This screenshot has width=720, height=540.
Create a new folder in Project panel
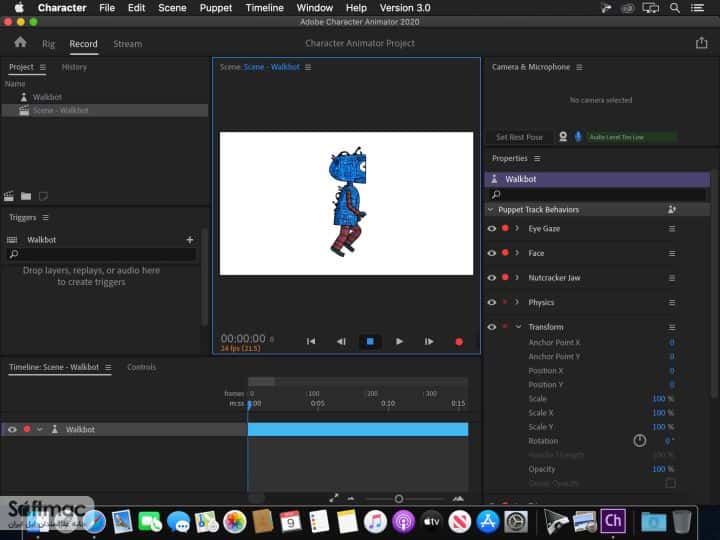(26, 197)
